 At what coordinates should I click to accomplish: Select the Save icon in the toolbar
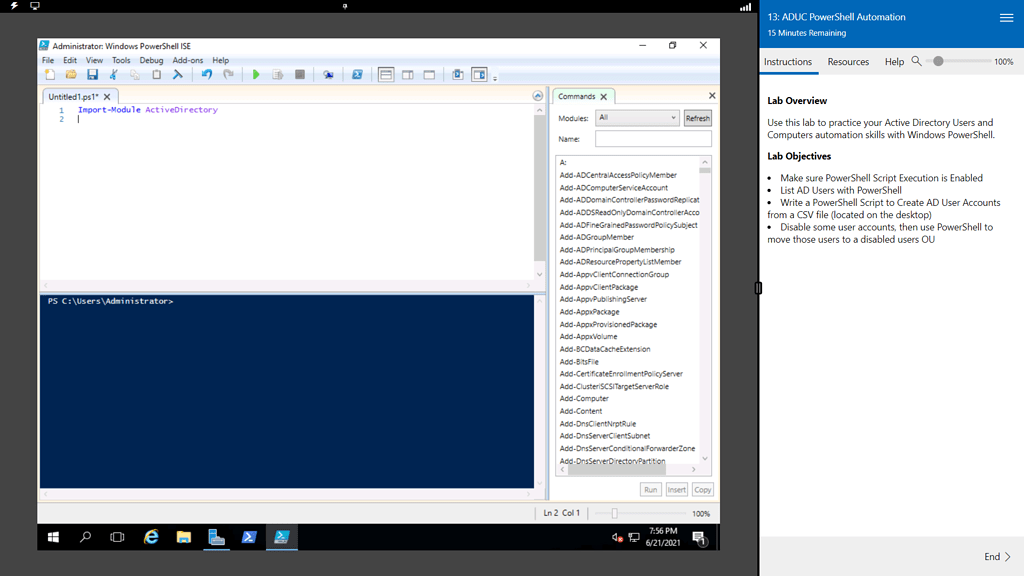(93, 74)
